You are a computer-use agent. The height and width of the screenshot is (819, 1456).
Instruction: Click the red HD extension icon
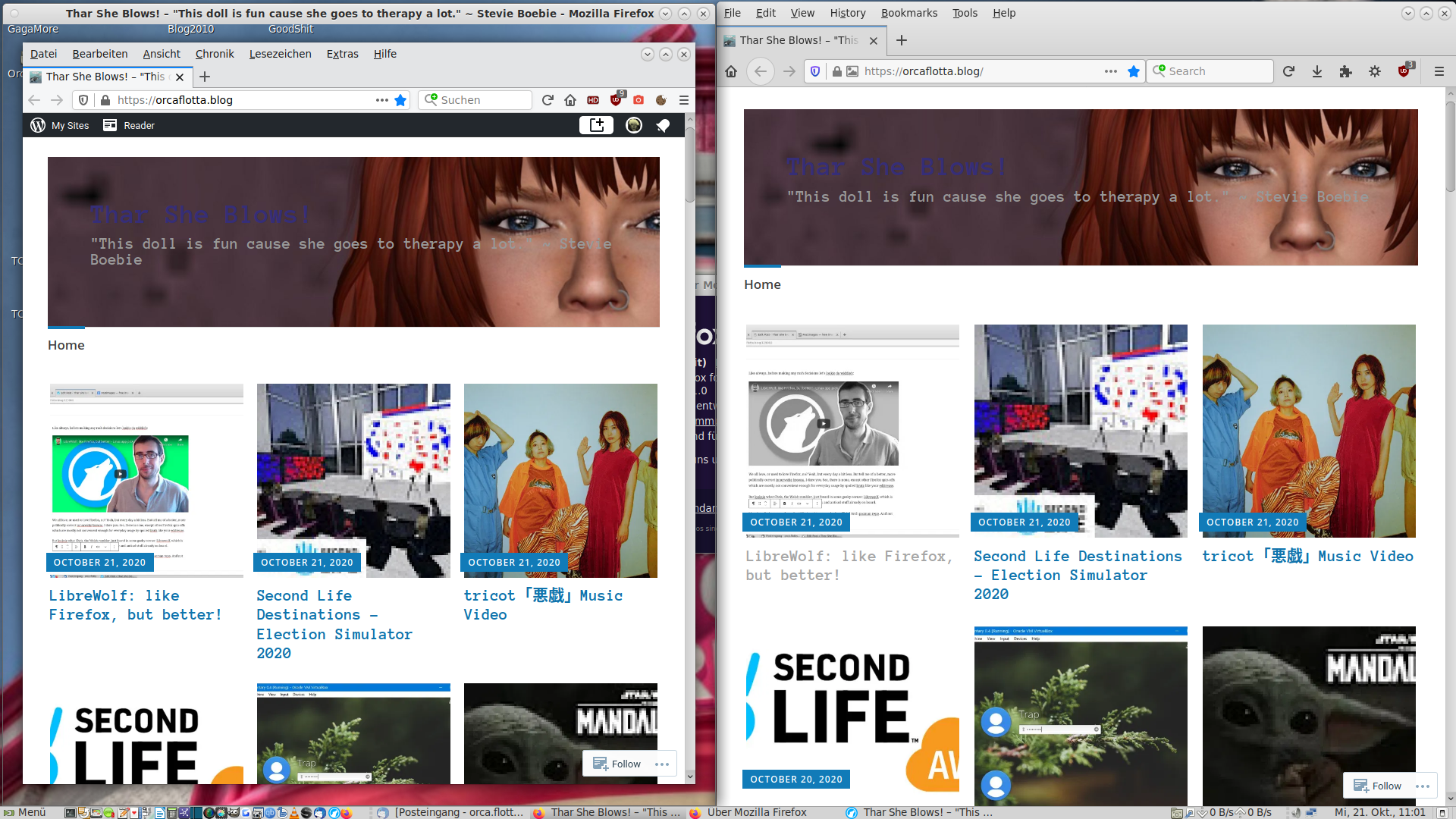click(593, 100)
